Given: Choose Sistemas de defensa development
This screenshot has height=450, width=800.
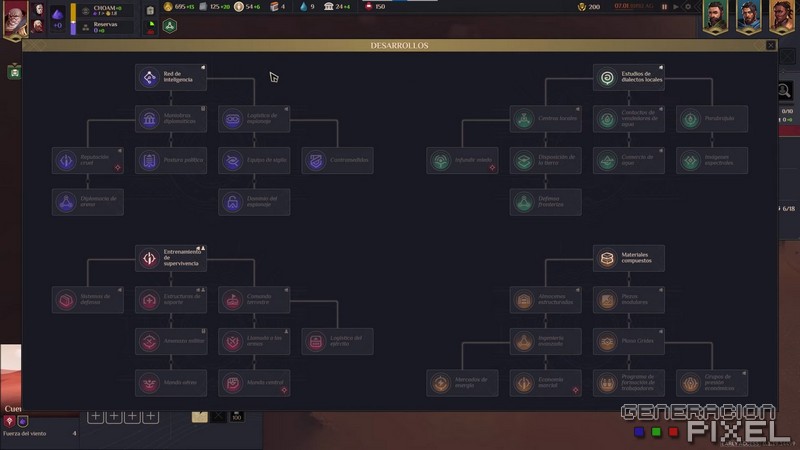Looking at the screenshot, I should click(88, 299).
